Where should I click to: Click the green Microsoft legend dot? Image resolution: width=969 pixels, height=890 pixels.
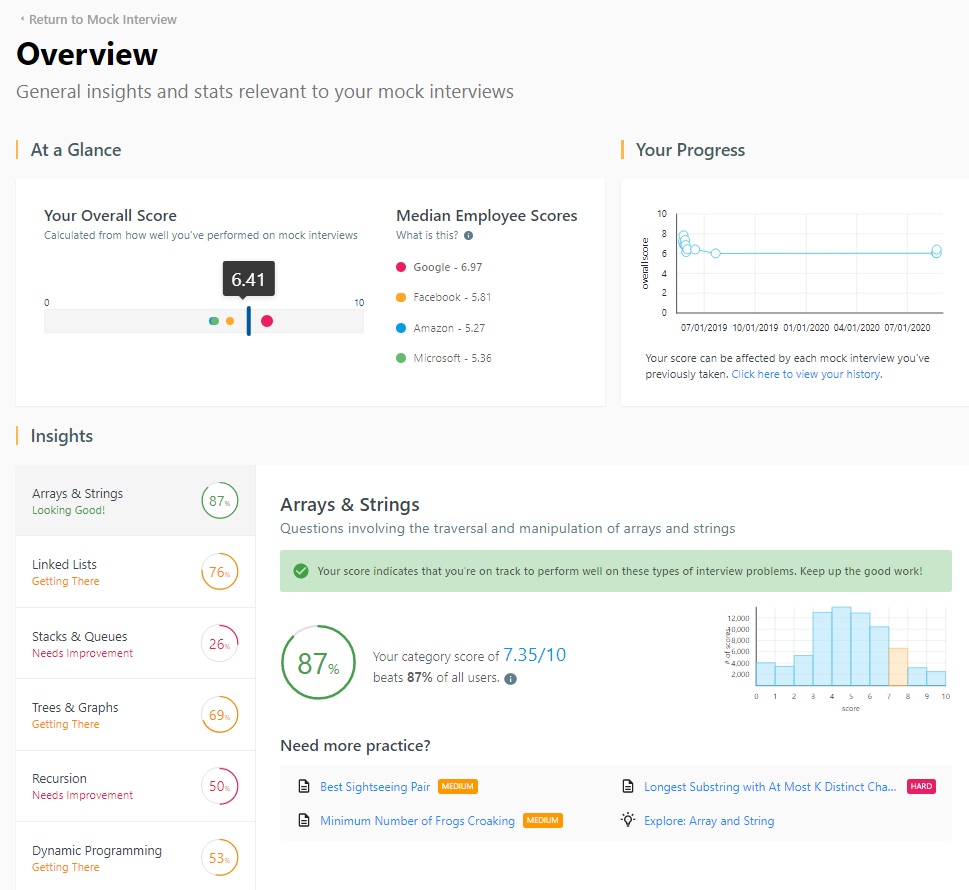point(401,358)
